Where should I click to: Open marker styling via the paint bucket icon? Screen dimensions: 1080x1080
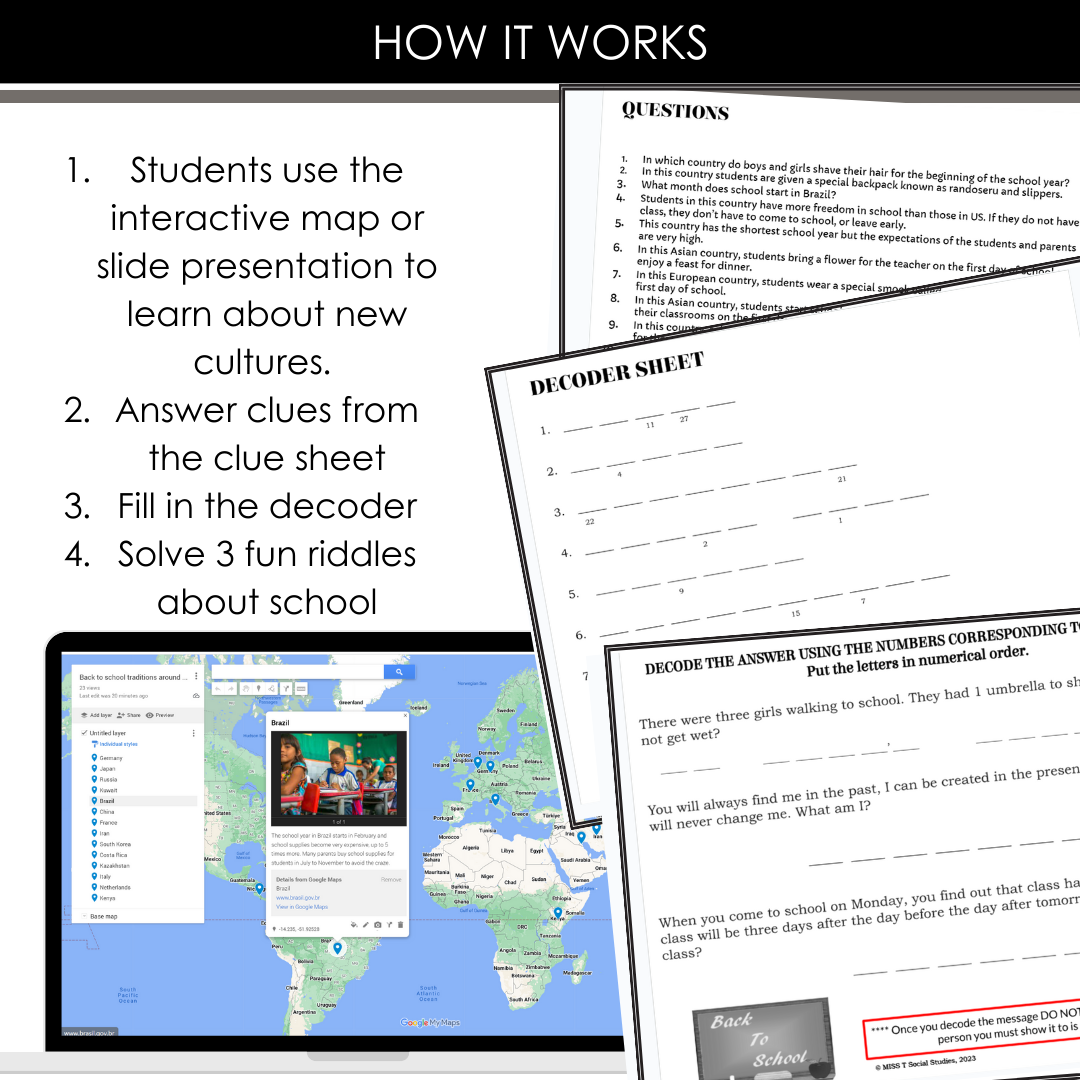coord(353,924)
